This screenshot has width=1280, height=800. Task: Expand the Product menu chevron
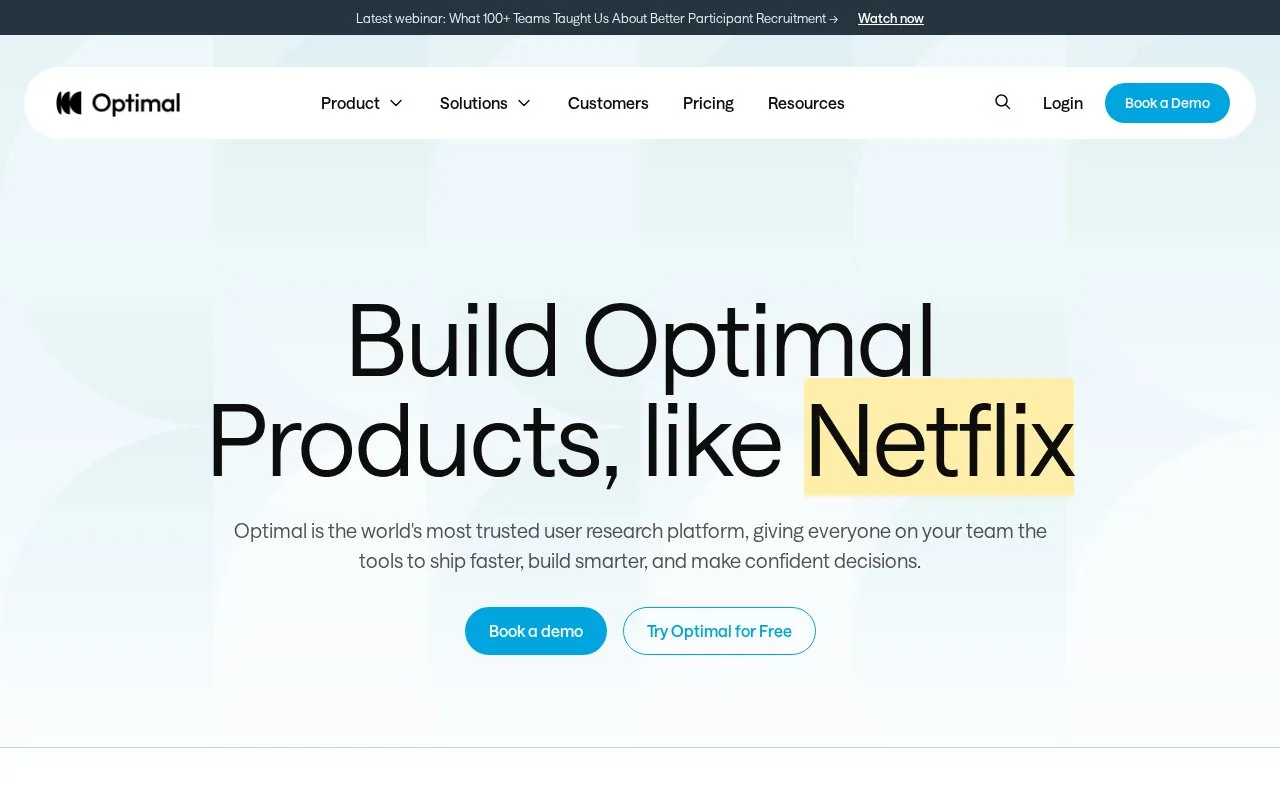tap(396, 103)
